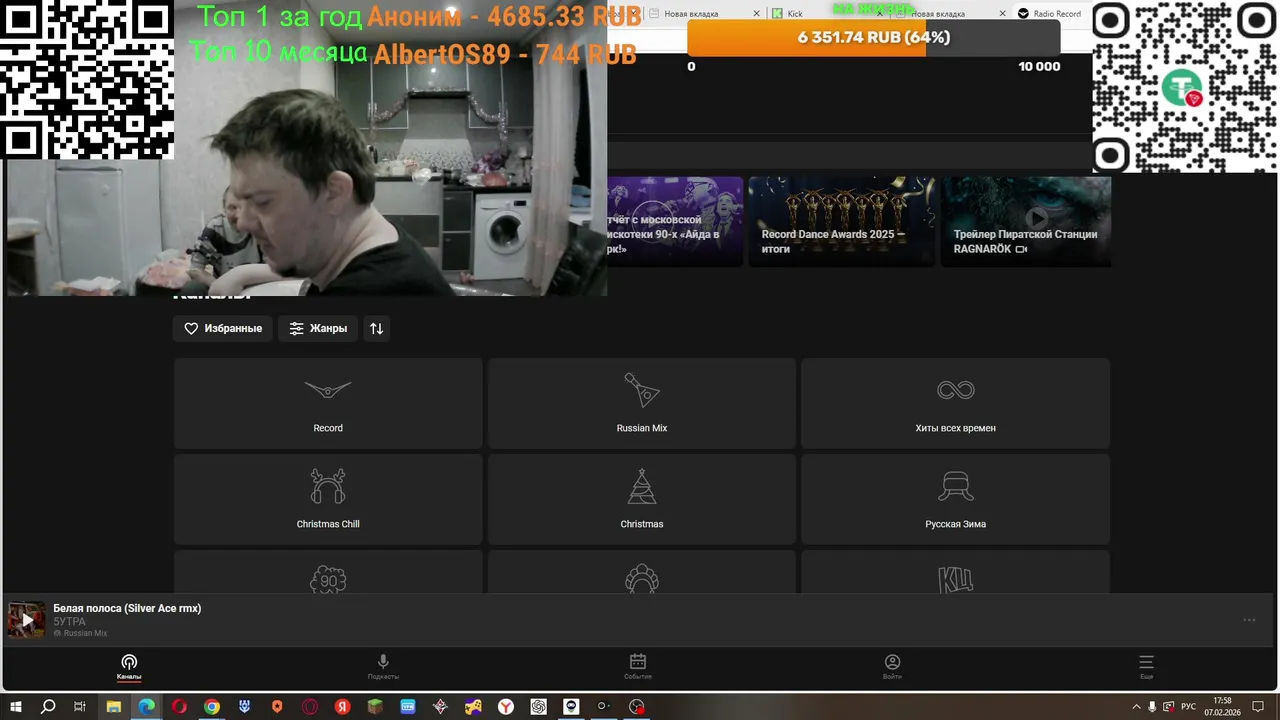This screenshot has height=720, width=1280.
Task: Open the game controller taskbar app
Action: click(473, 706)
